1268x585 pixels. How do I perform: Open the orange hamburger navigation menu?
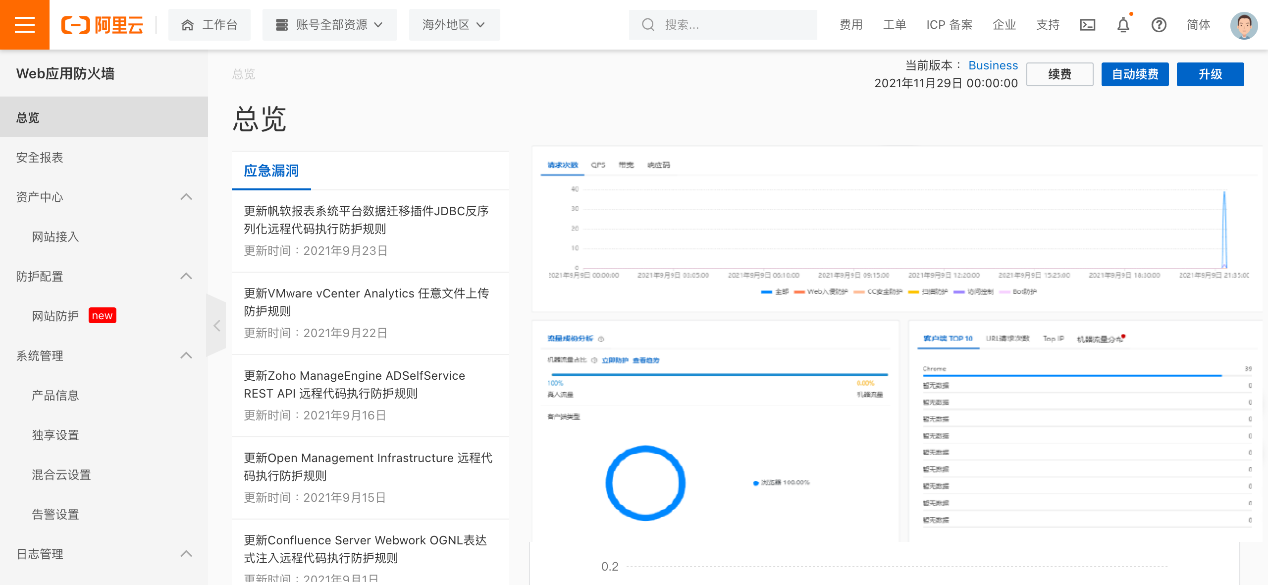pos(25,25)
